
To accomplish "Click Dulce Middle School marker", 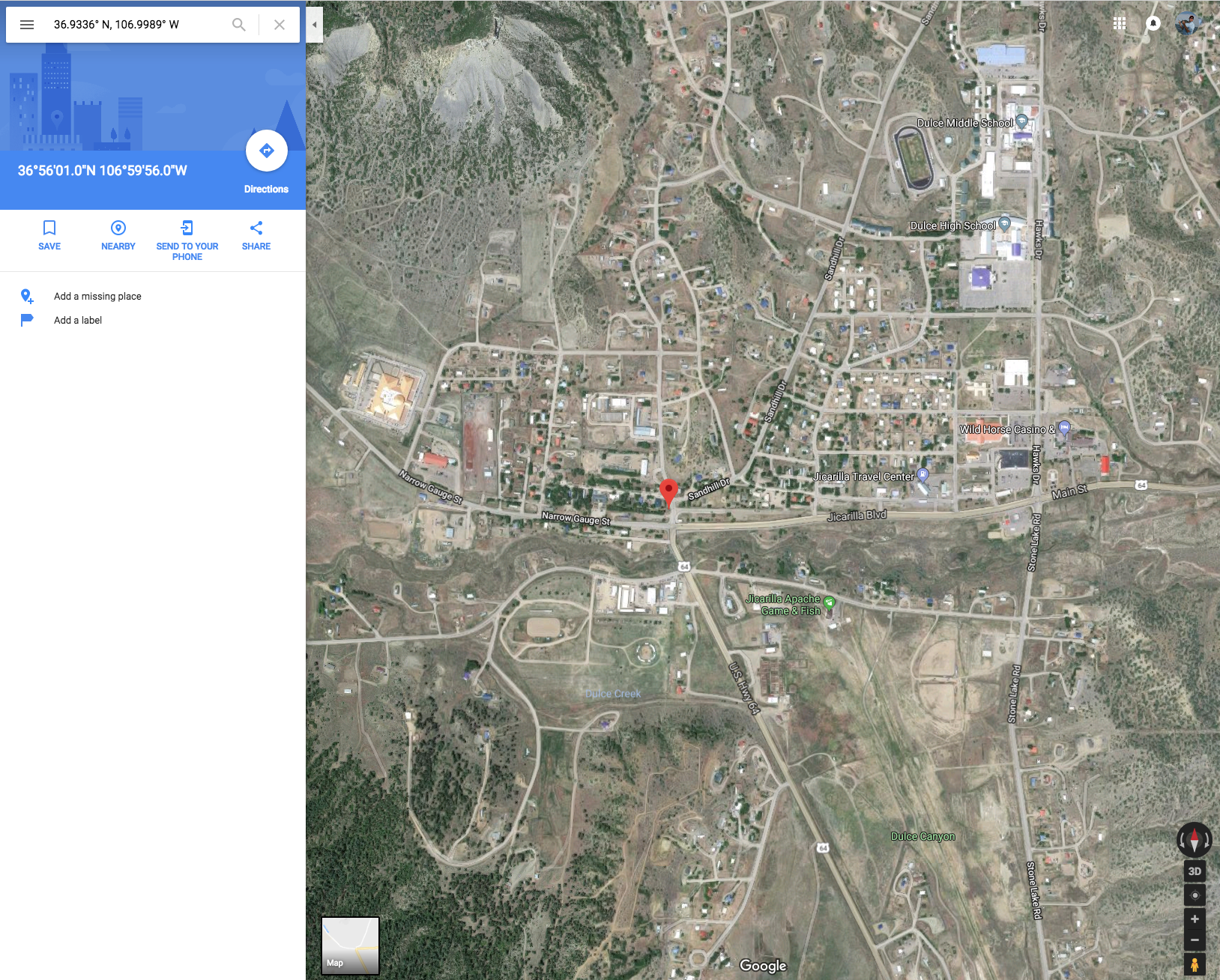I will pos(1022,121).
